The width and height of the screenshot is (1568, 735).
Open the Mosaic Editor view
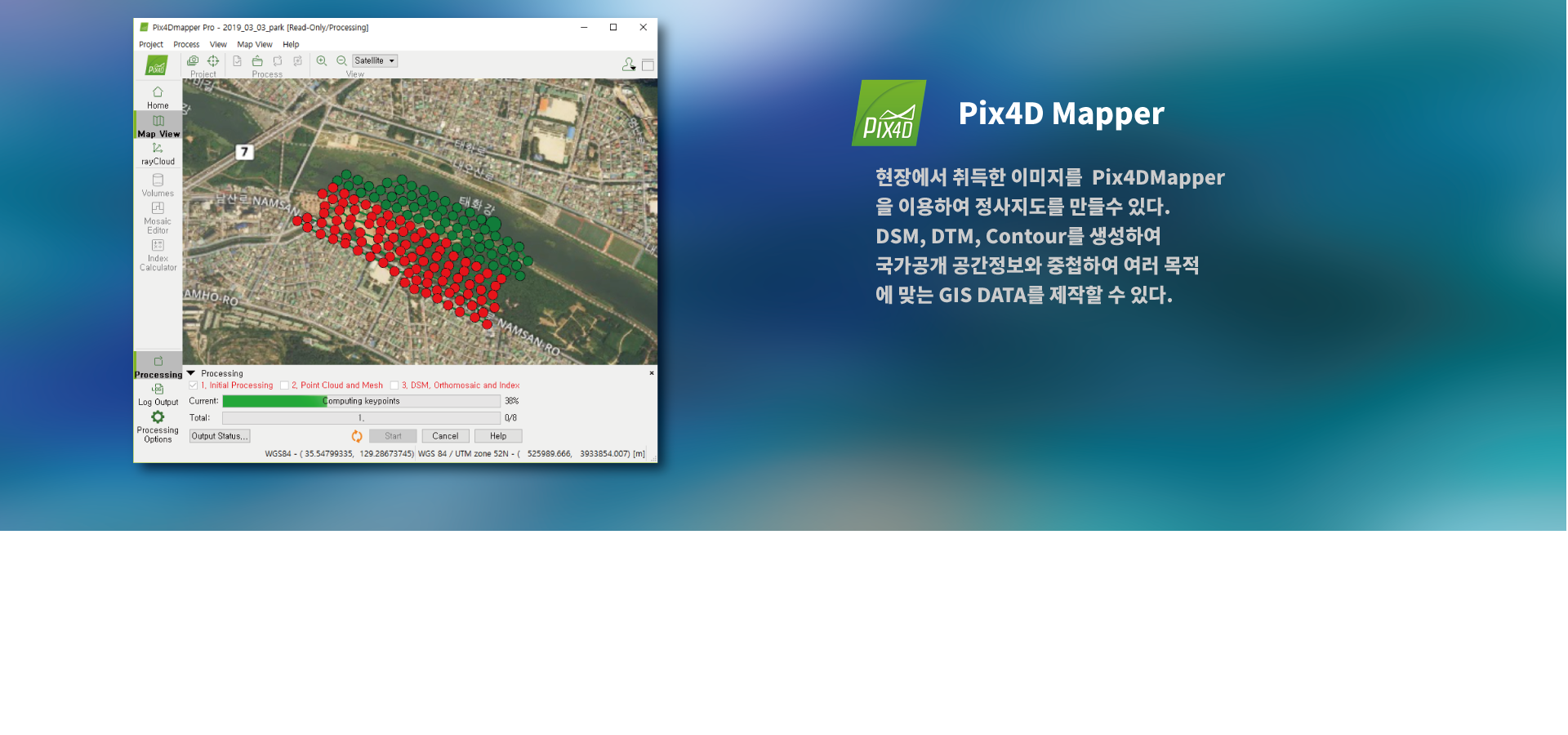pos(158,218)
